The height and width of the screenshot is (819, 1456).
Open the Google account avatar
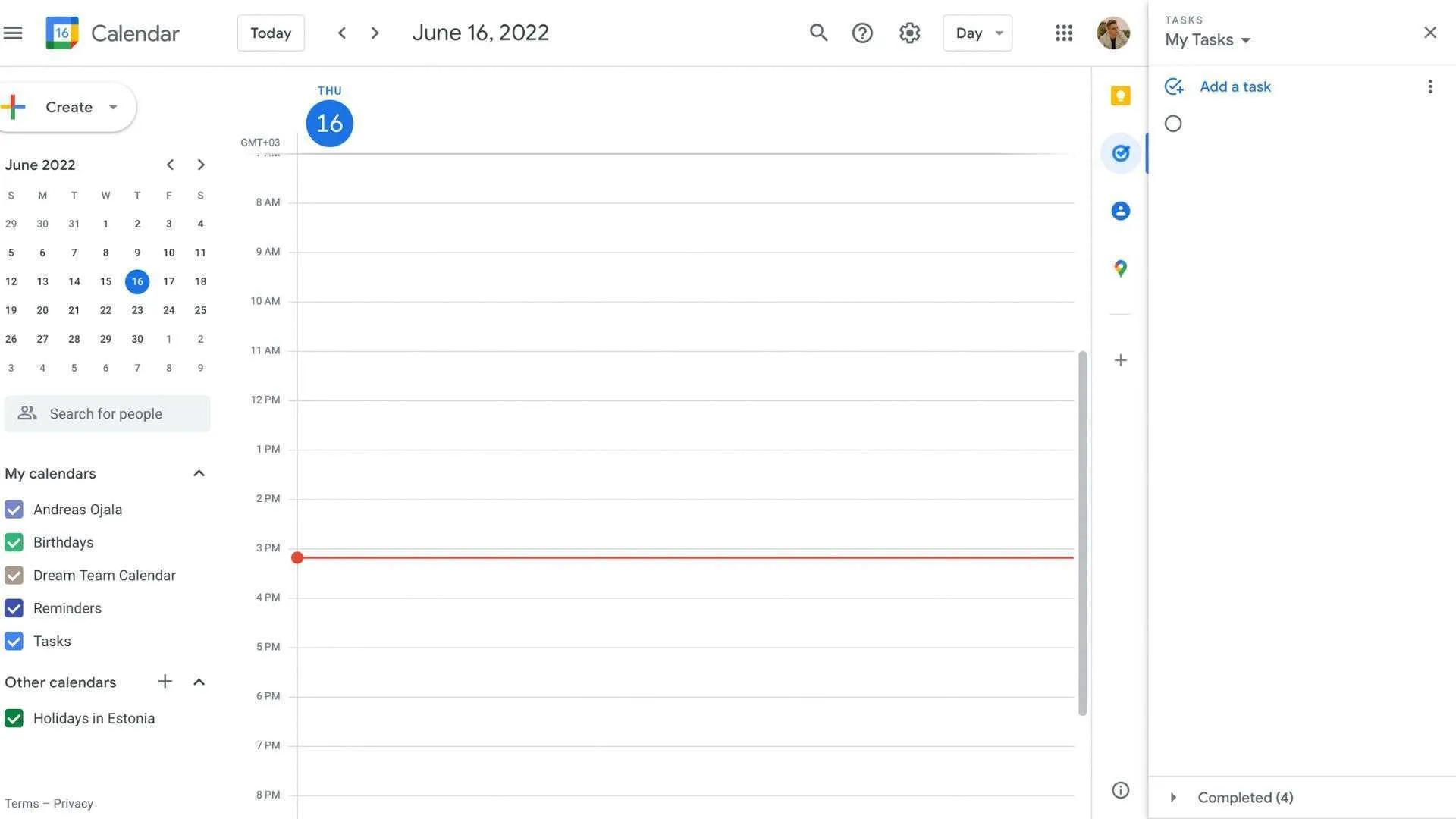1113,33
